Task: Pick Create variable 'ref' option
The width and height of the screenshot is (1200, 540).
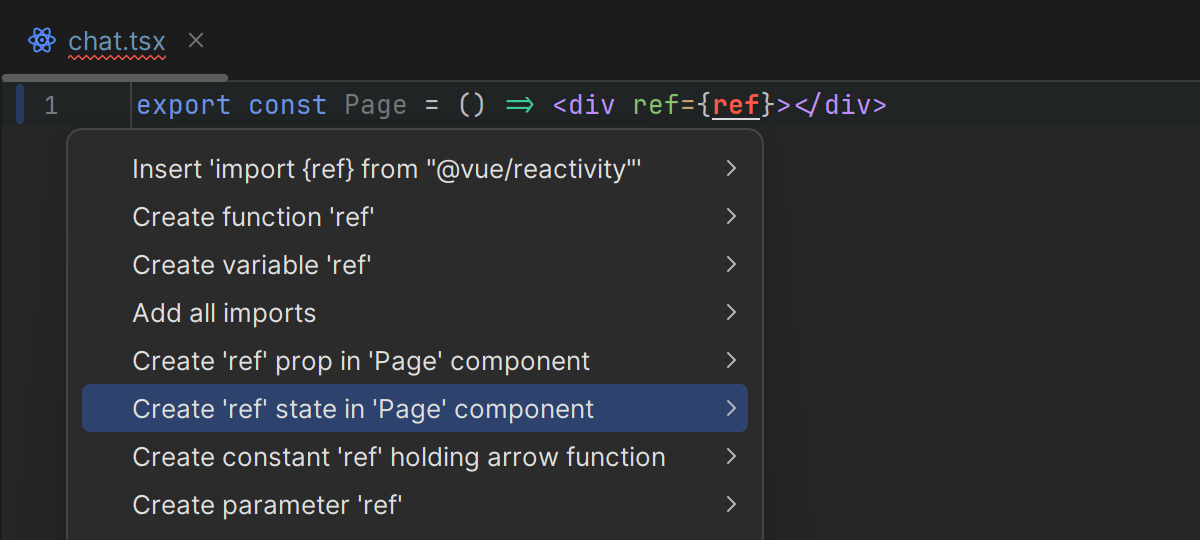Action: pos(252,265)
